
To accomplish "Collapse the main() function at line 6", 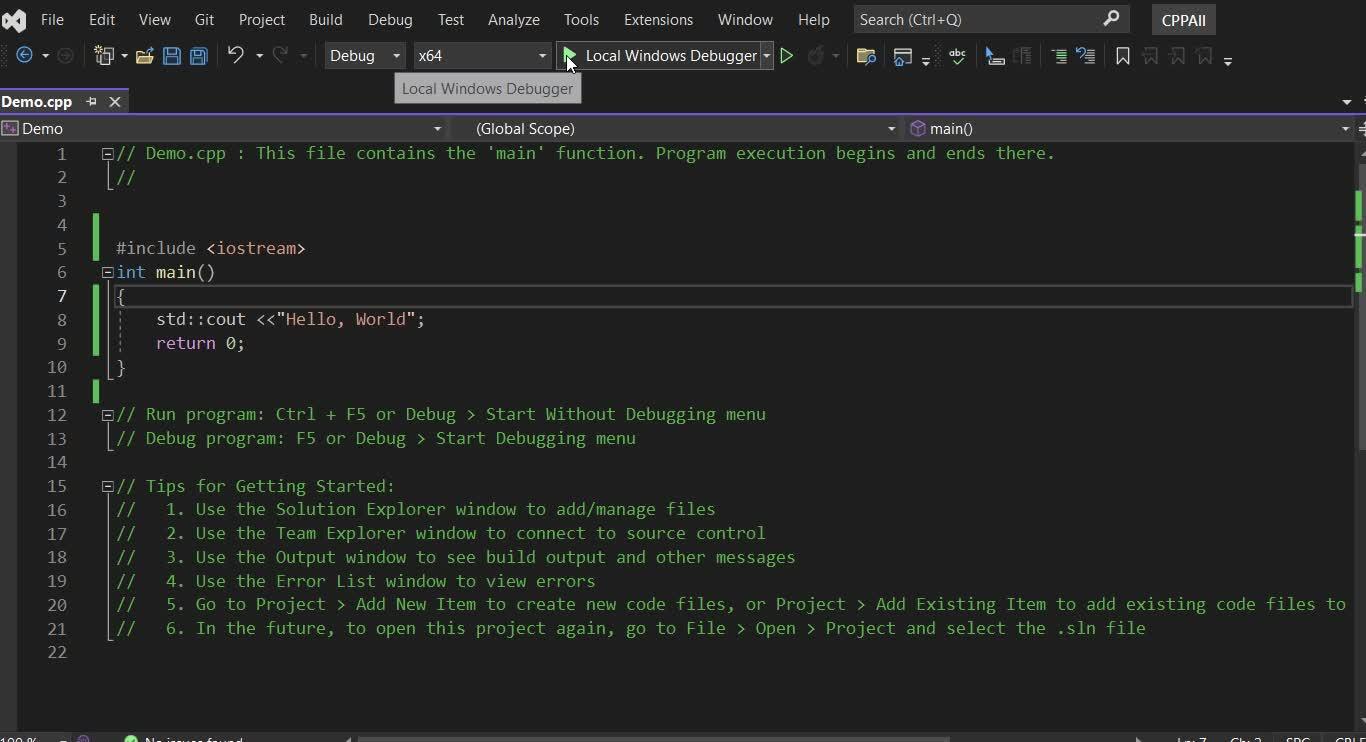I will [107, 272].
